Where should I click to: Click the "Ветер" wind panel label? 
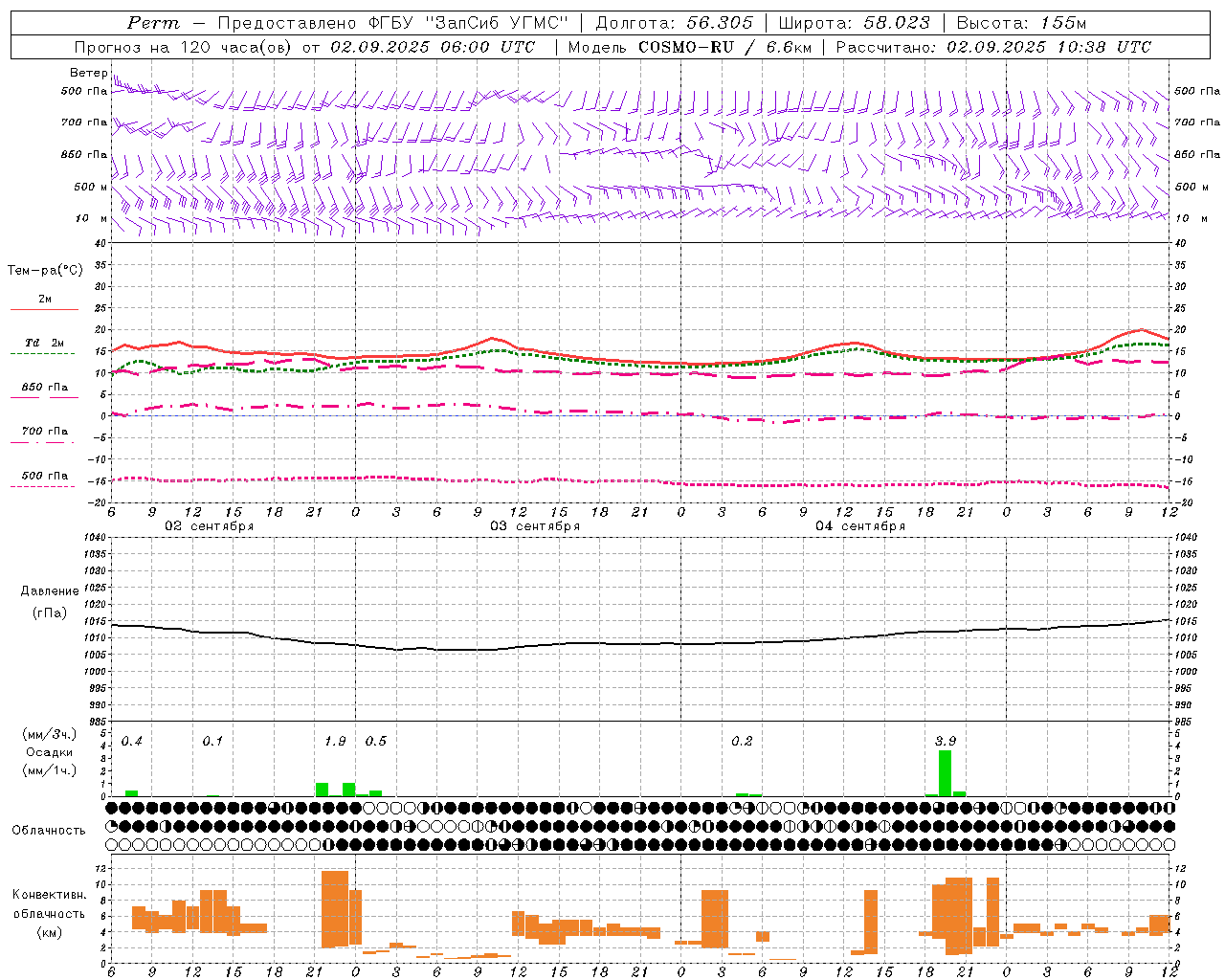pos(88,73)
